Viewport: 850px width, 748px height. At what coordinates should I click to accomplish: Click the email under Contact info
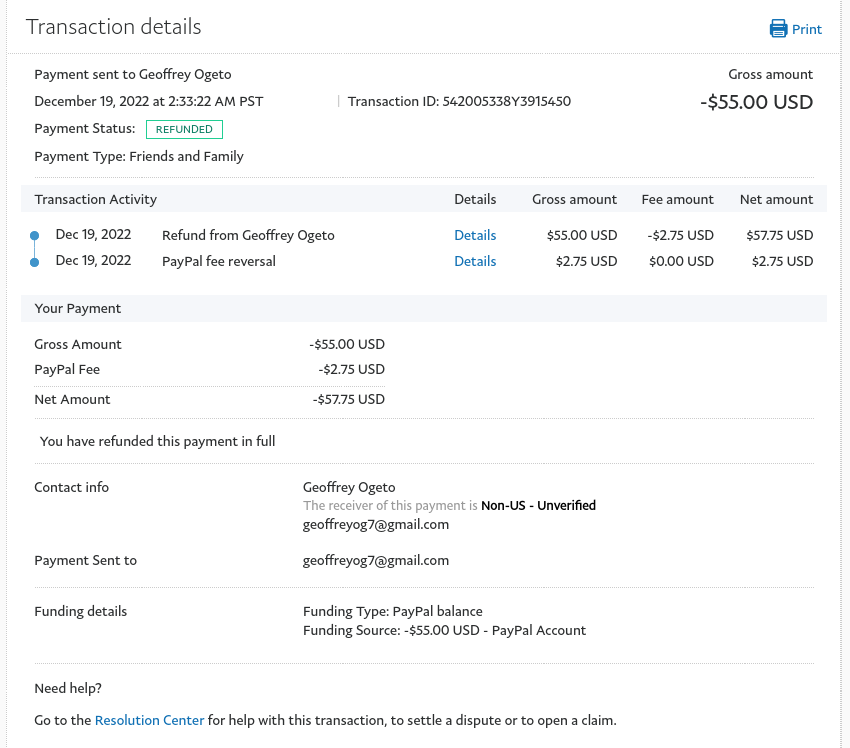pos(376,525)
